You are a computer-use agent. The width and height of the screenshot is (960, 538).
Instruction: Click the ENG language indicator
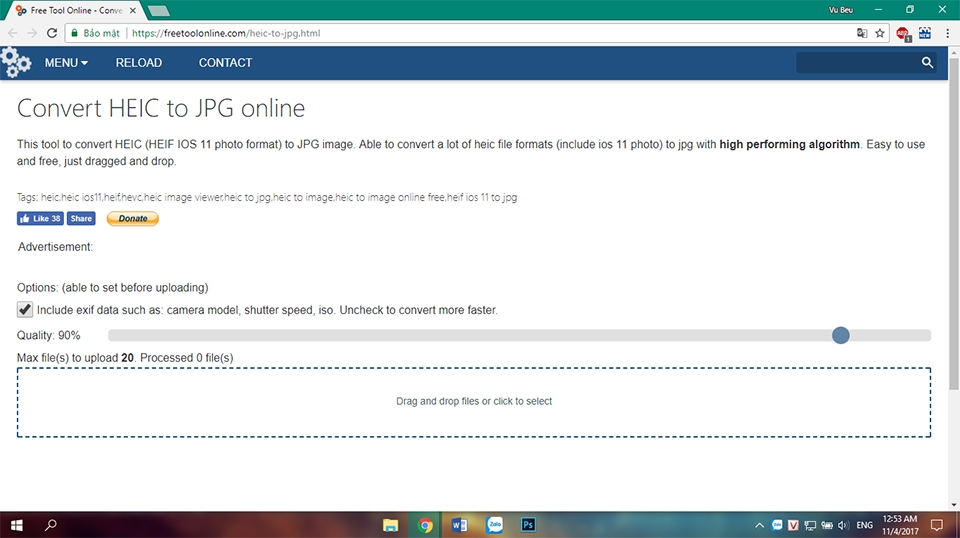tap(864, 525)
